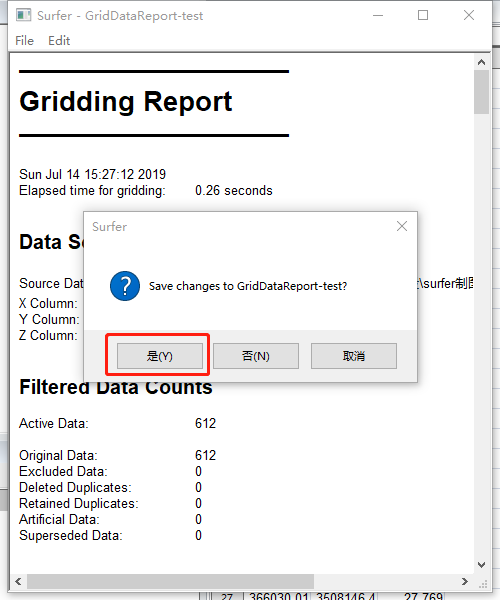
Task: Click the resize grip in window corner
Action: [x=483, y=583]
